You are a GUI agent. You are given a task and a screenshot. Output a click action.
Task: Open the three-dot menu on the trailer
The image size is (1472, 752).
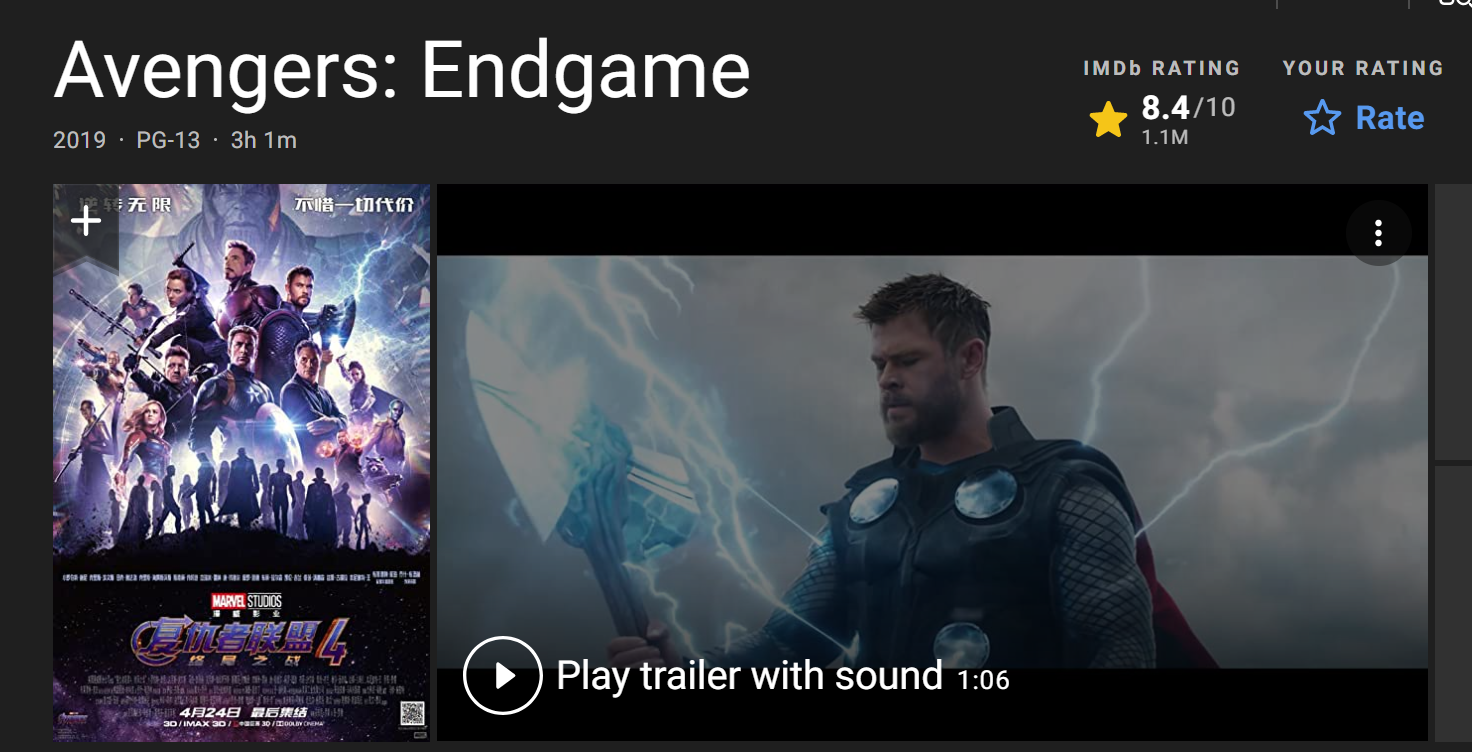1378,233
